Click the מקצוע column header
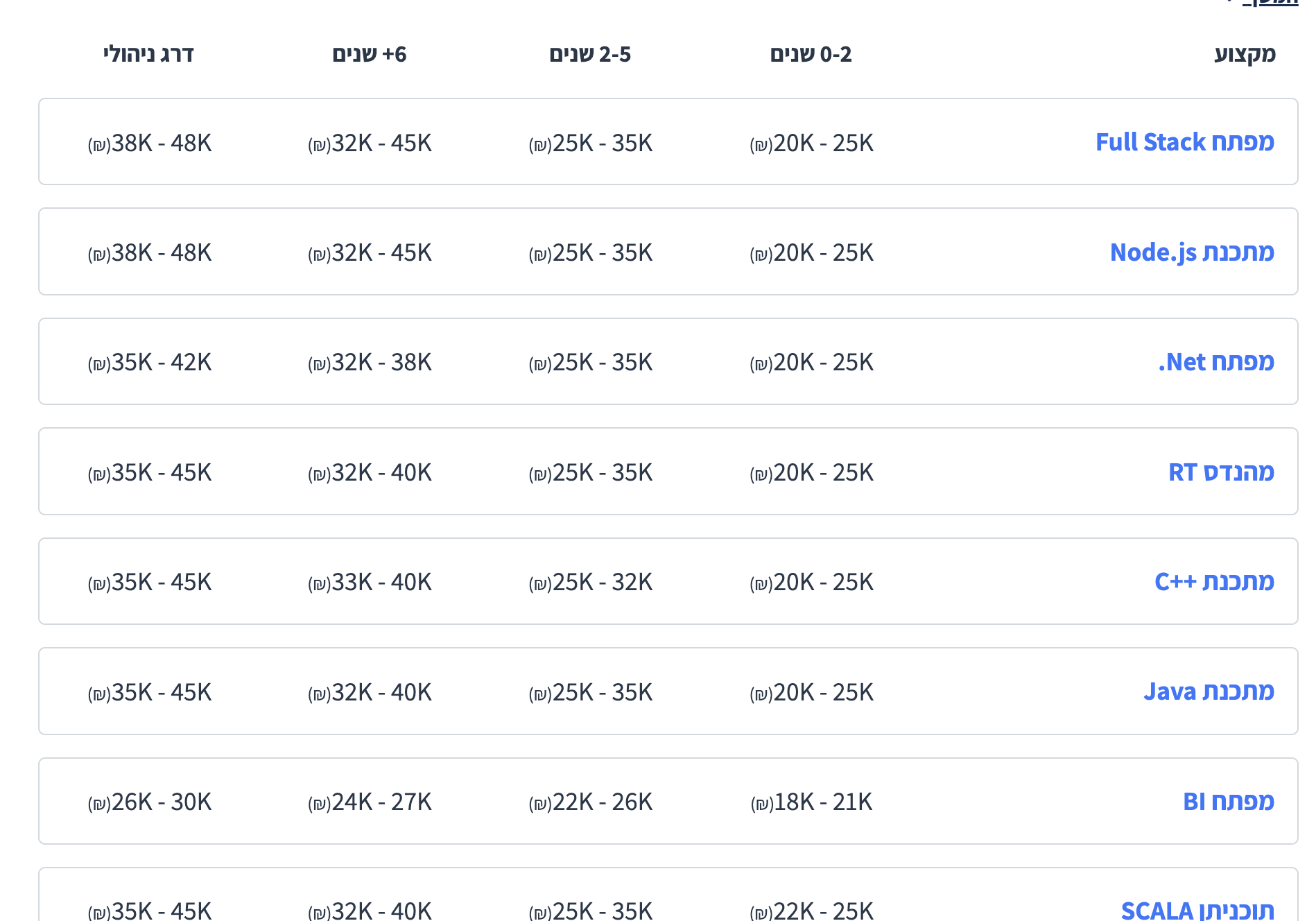 pyautogui.click(x=1245, y=54)
